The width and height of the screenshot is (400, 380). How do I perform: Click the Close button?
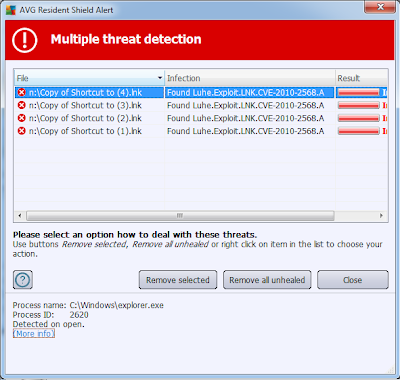tap(353, 280)
